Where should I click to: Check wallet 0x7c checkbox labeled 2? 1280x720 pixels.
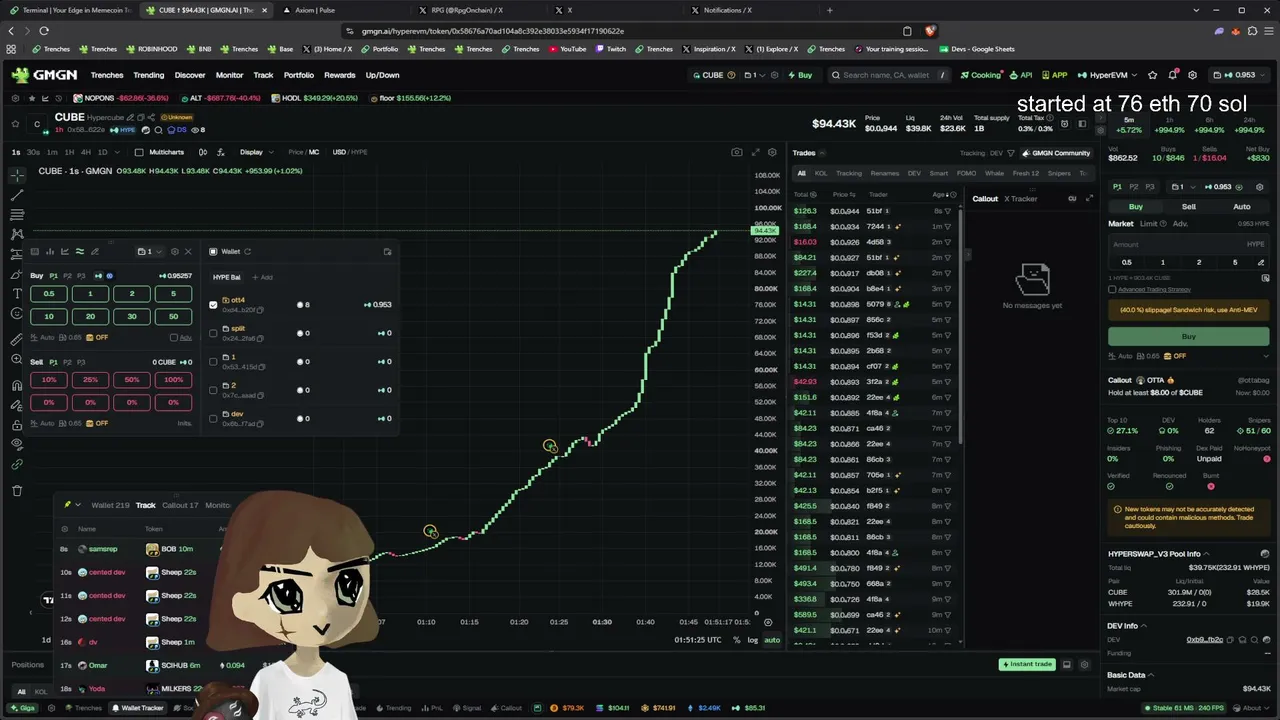[x=213, y=390]
